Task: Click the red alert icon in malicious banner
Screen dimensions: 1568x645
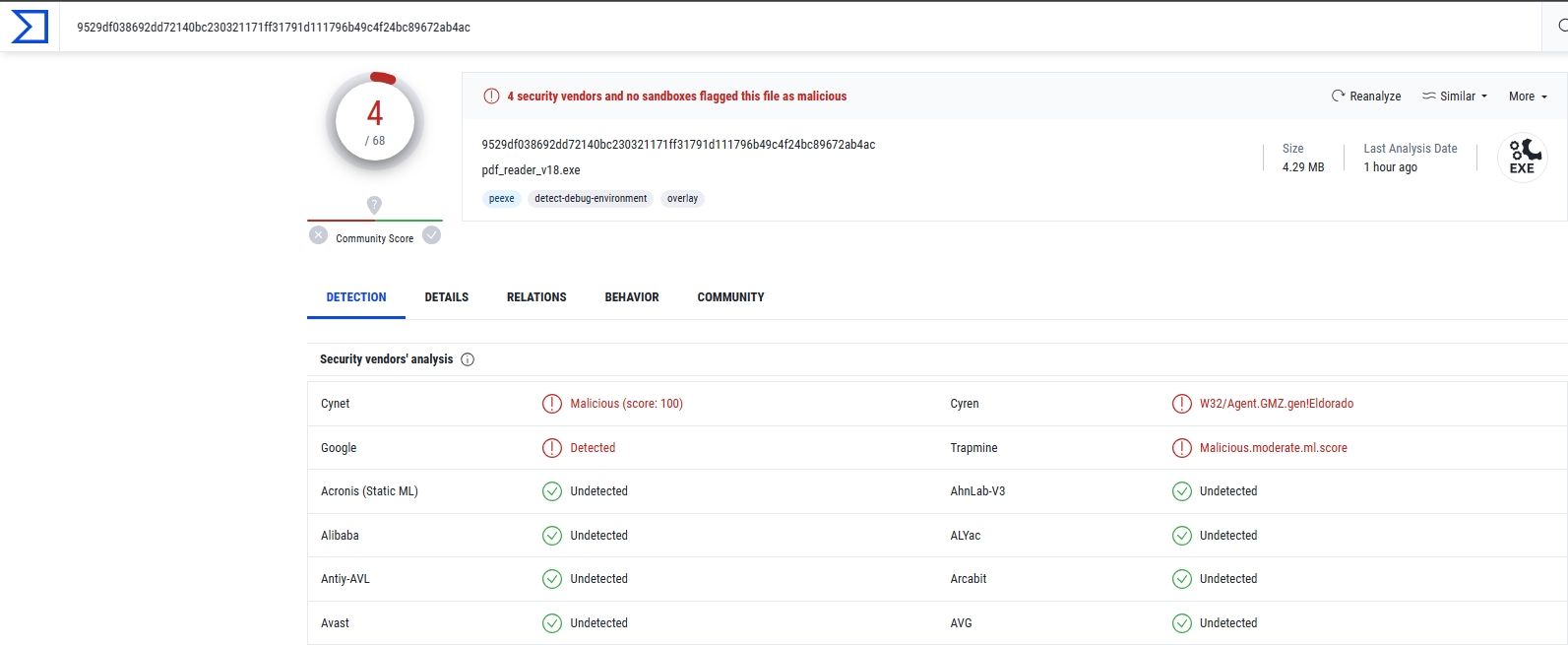Action: [x=491, y=96]
